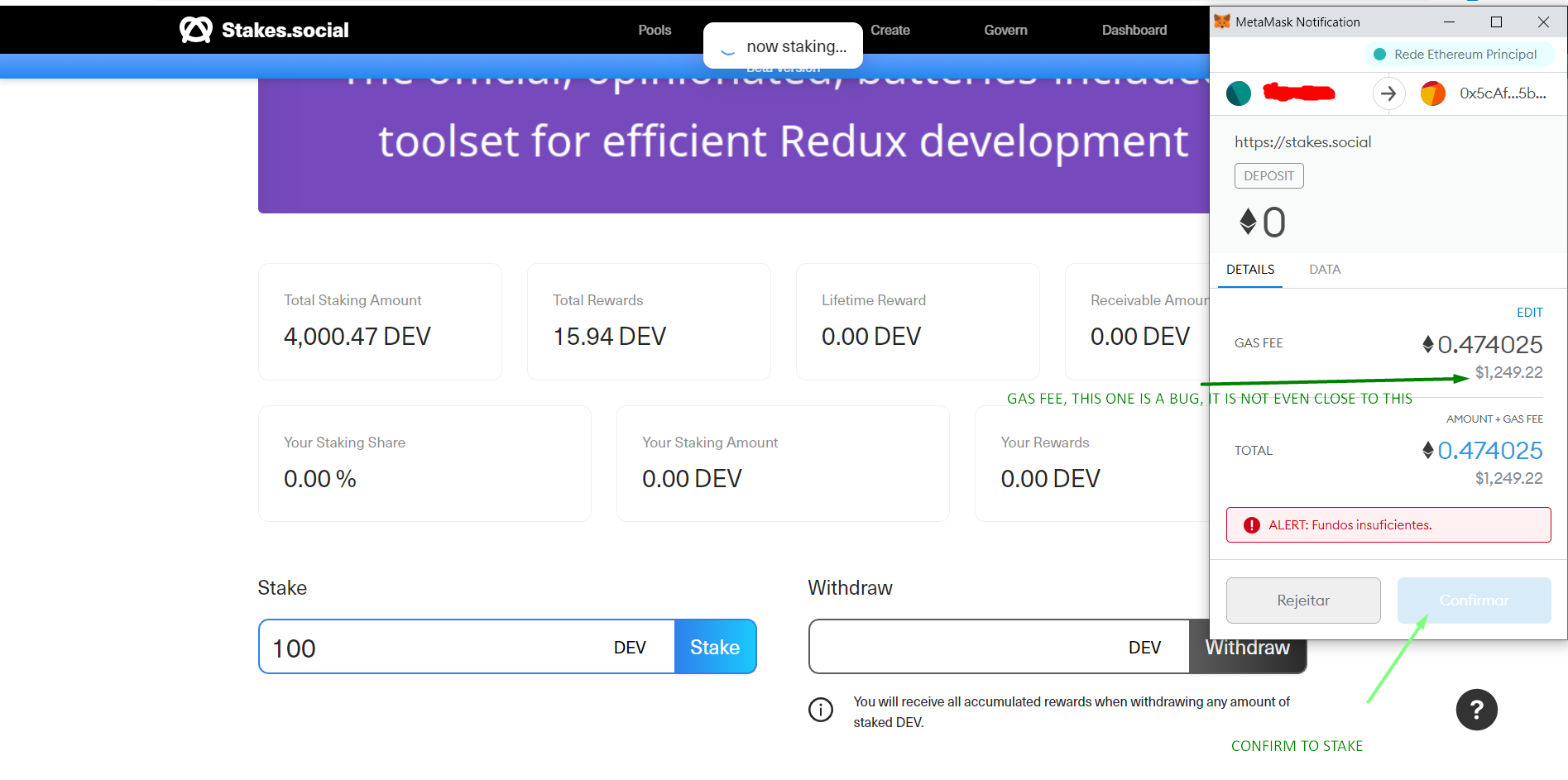Viewport: 1568px width, 780px height.
Task: Click the MetaMask fox icon in title bar
Action: tap(1222, 22)
